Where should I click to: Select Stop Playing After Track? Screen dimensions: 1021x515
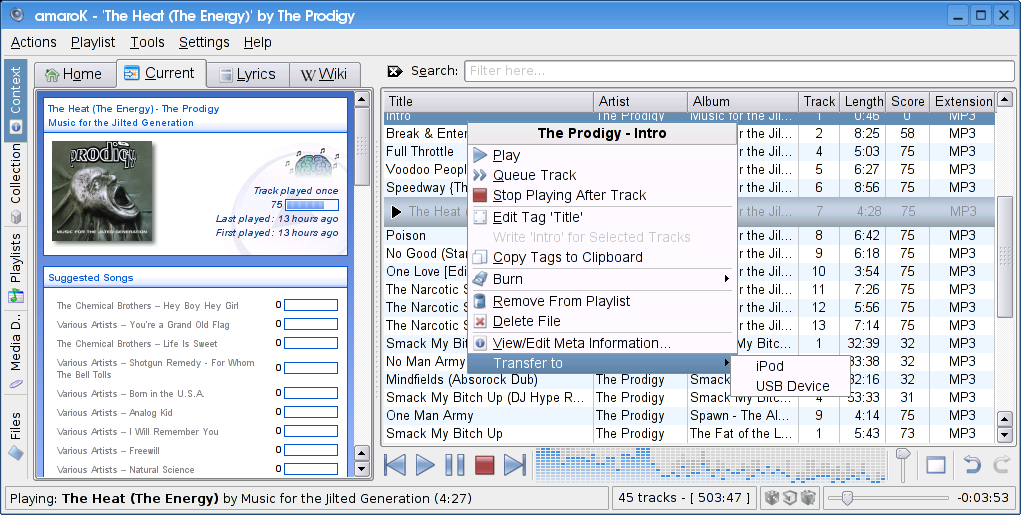click(602, 195)
